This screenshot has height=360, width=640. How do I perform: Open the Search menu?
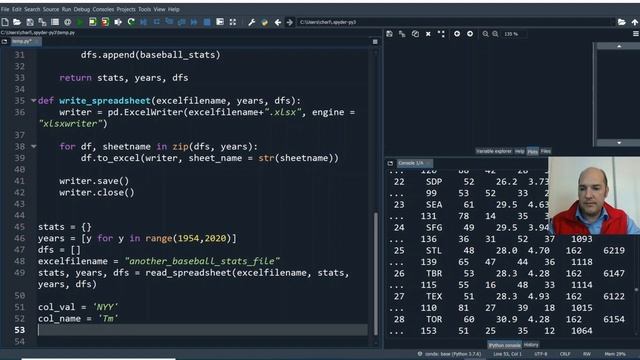(x=32, y=9)
